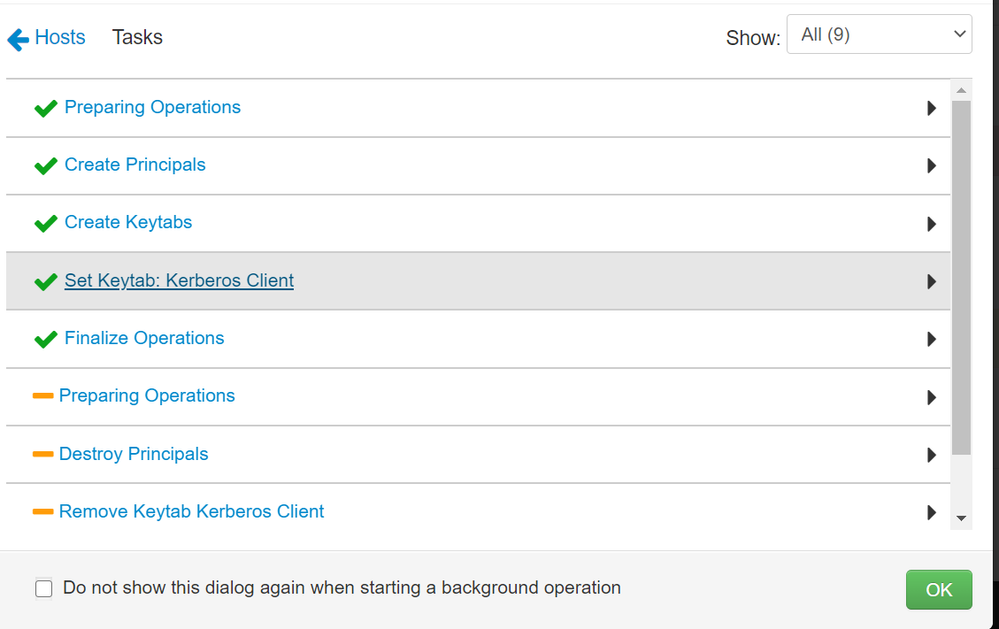This screenshot has height=629, width=999.
Task: Enable 'Do not show this dialog again' checkbox
Action: (44, 588)
